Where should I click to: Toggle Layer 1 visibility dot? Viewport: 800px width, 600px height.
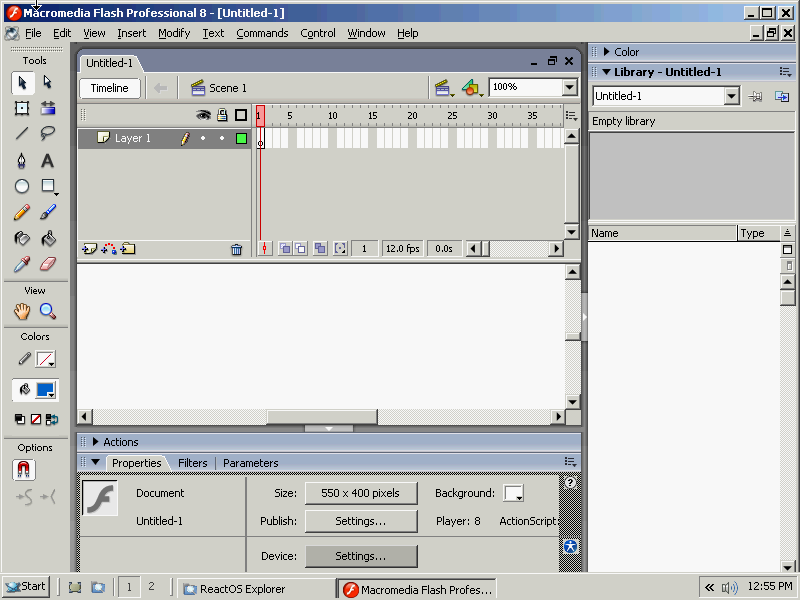pyautogui.click(x=203, y=138)
